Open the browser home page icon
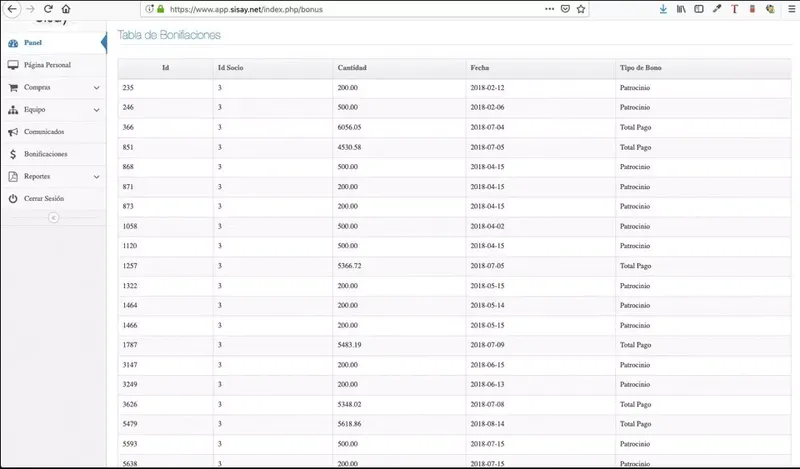This screenshot has height=469, width=800. click(x=66, y=9)
